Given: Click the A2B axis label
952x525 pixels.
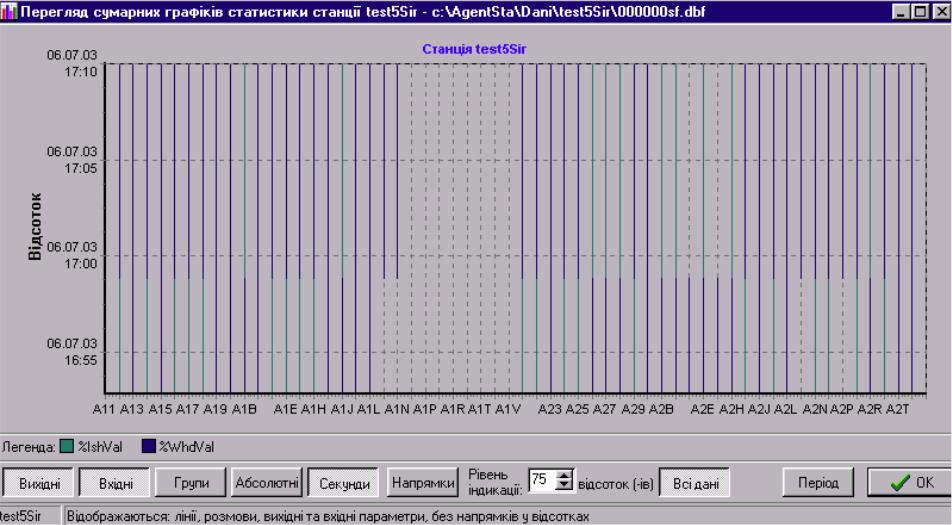Looking at the screenshot, I should point(661,409).
